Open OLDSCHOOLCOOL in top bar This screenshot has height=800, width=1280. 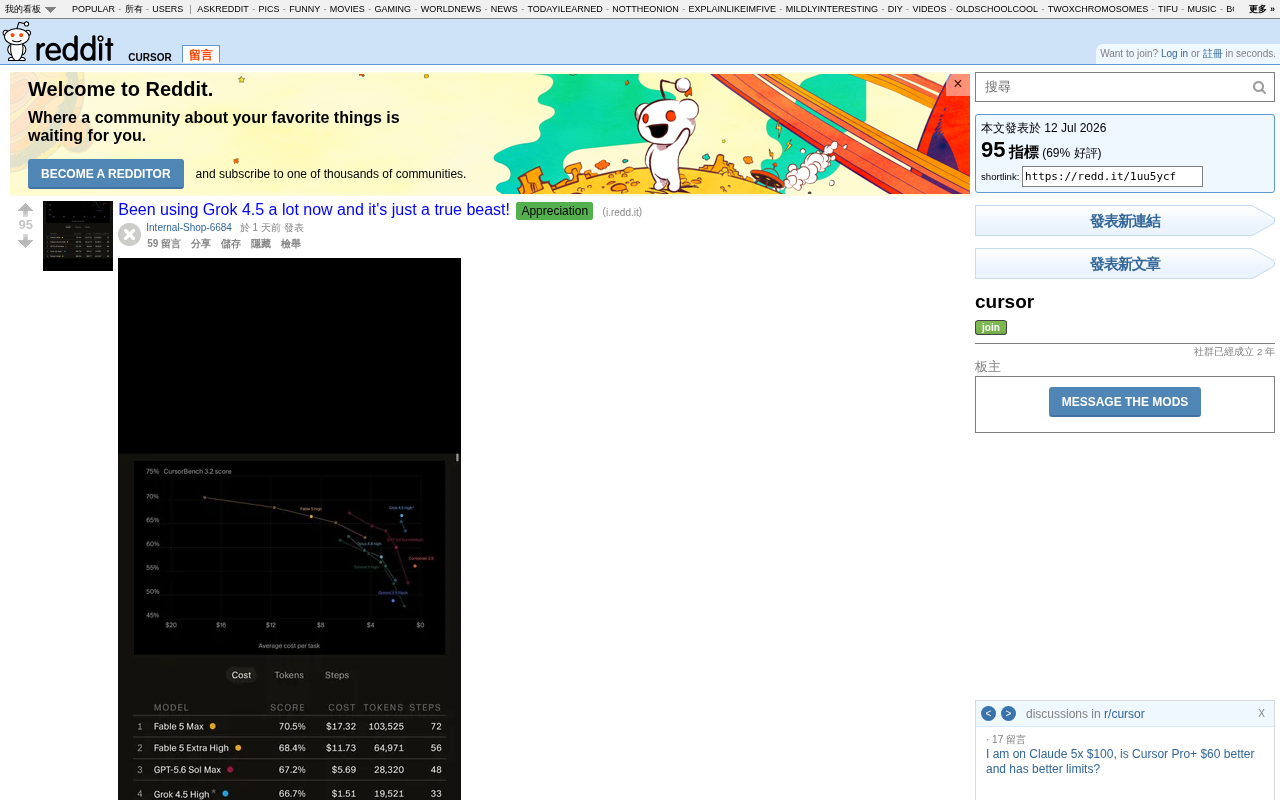coord(997,9)
